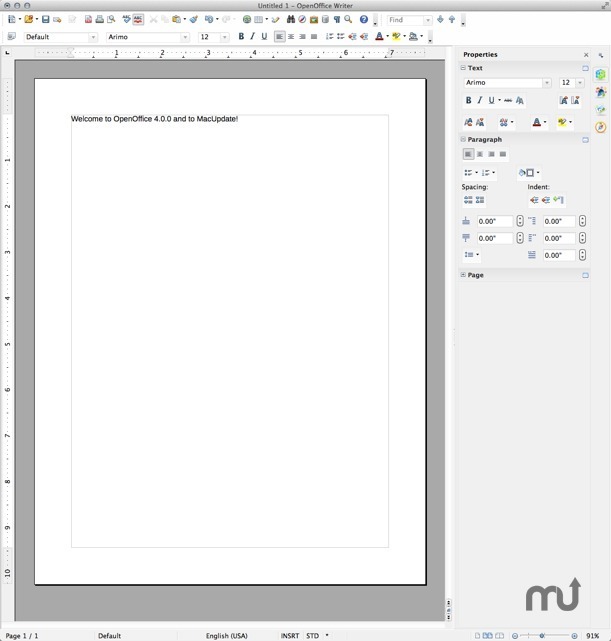Click the Save document icon in toolbar
611x641 pixels.
(45, 19)
